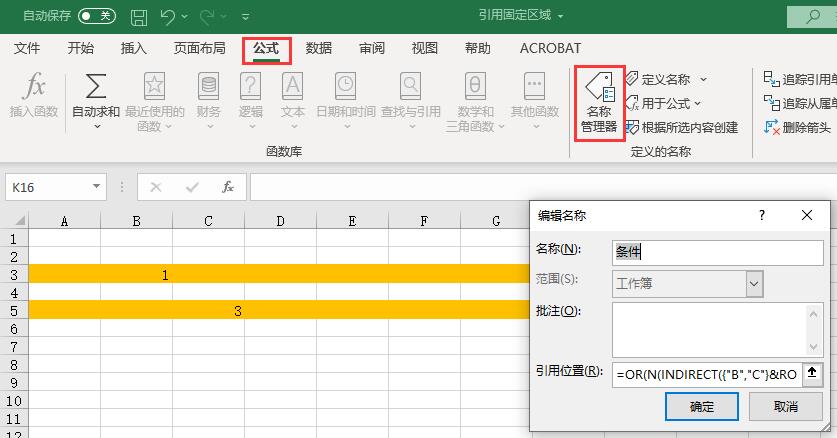
Task: Click the Insert Function fx ribbon icon
Action: pyautogui.click(x=34, y=87)
